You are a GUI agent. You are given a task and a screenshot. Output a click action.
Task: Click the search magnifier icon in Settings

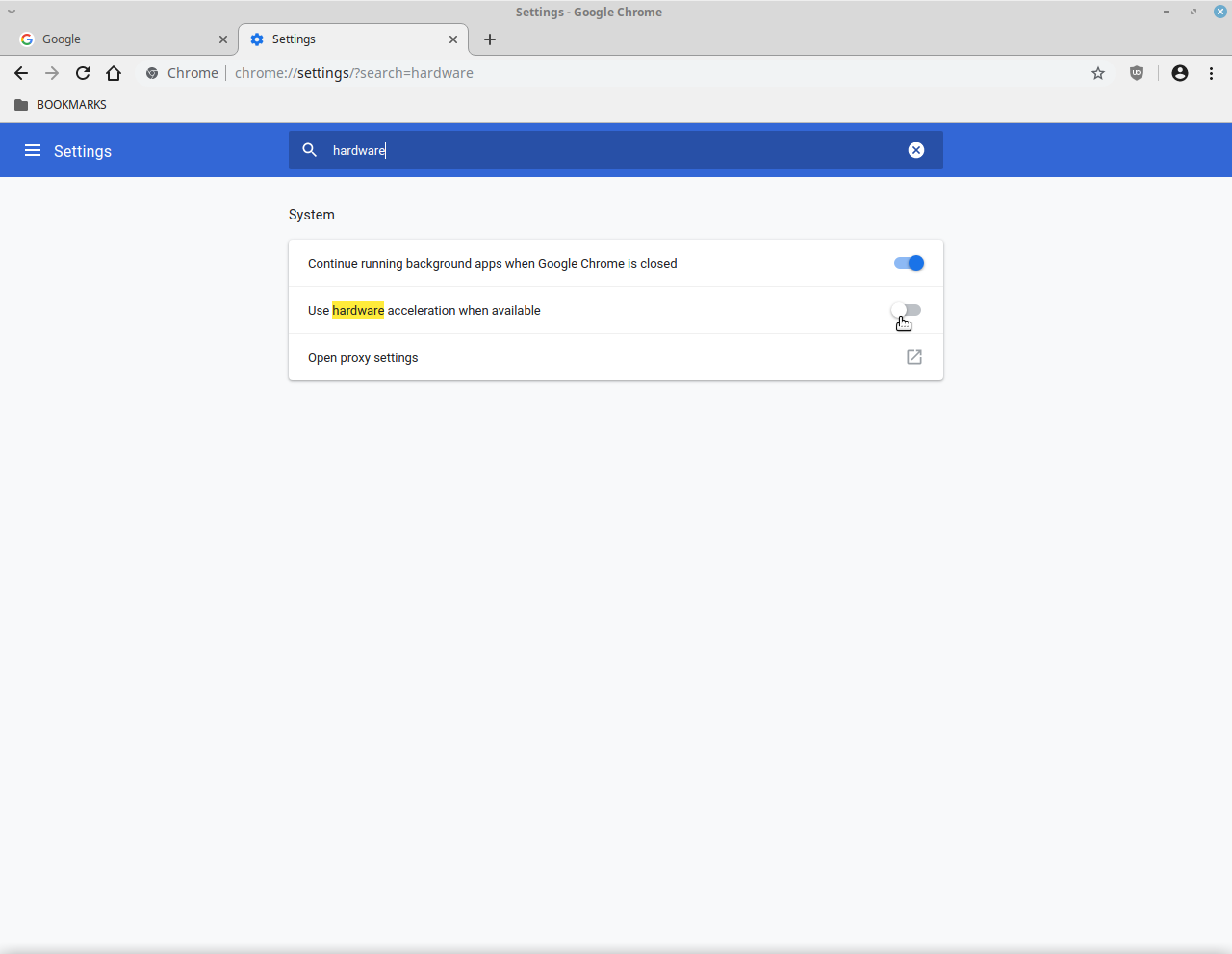(x=310, y=150)
